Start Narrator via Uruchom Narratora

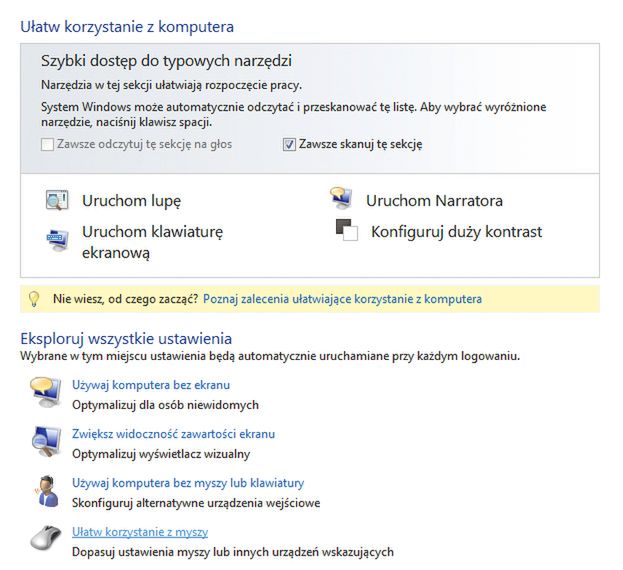click(434, 201)
